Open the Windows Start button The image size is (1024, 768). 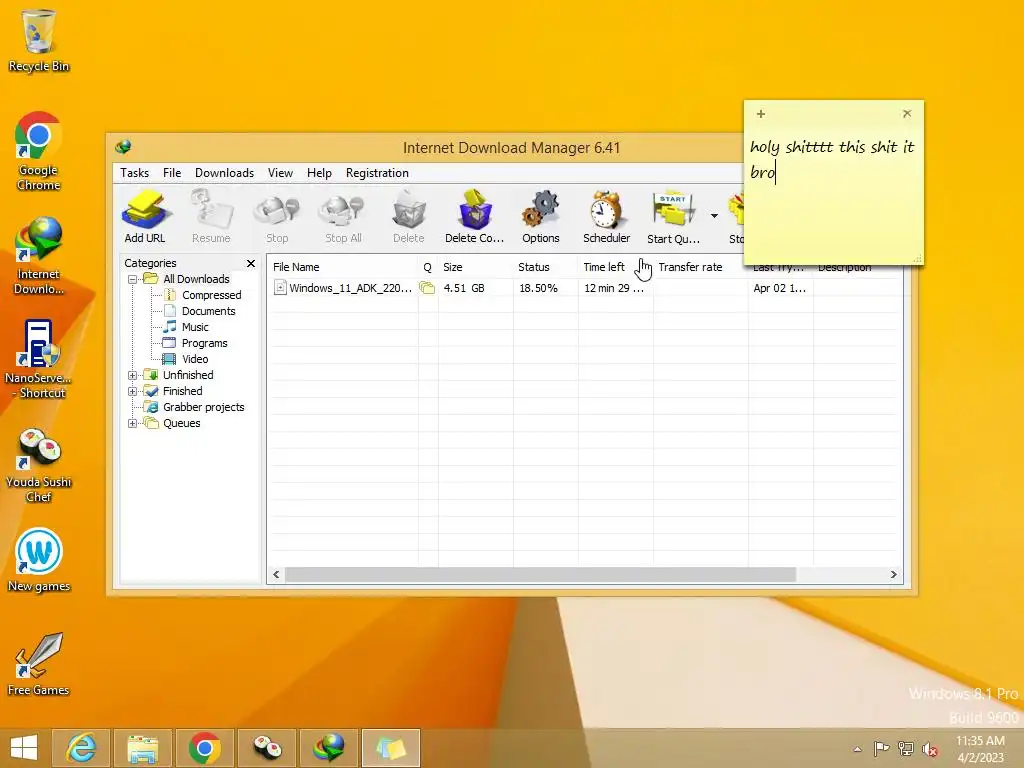tap(24, 748)
